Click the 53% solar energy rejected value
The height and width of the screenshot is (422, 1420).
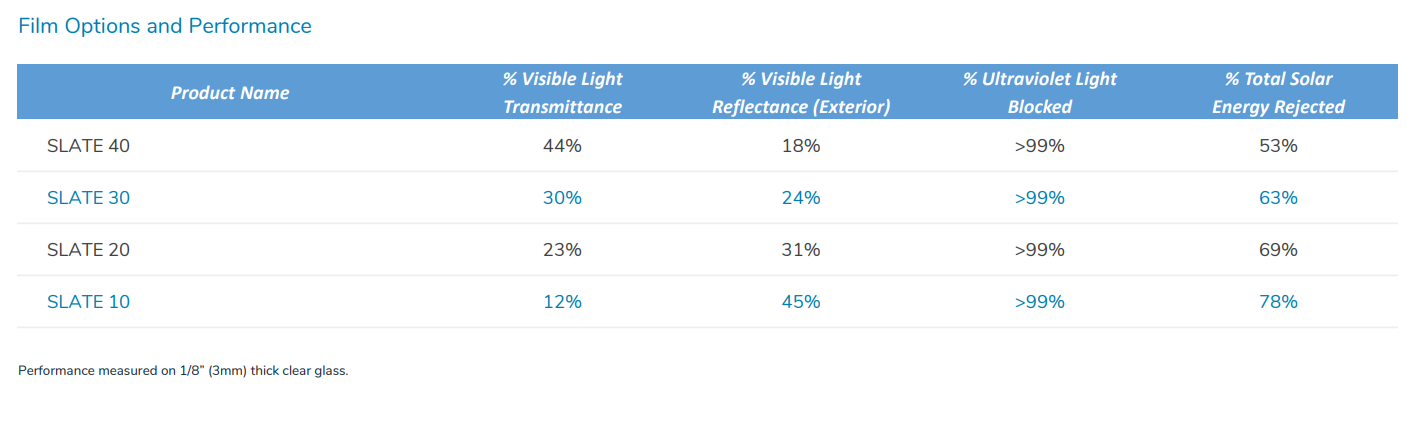point(1278,146)
